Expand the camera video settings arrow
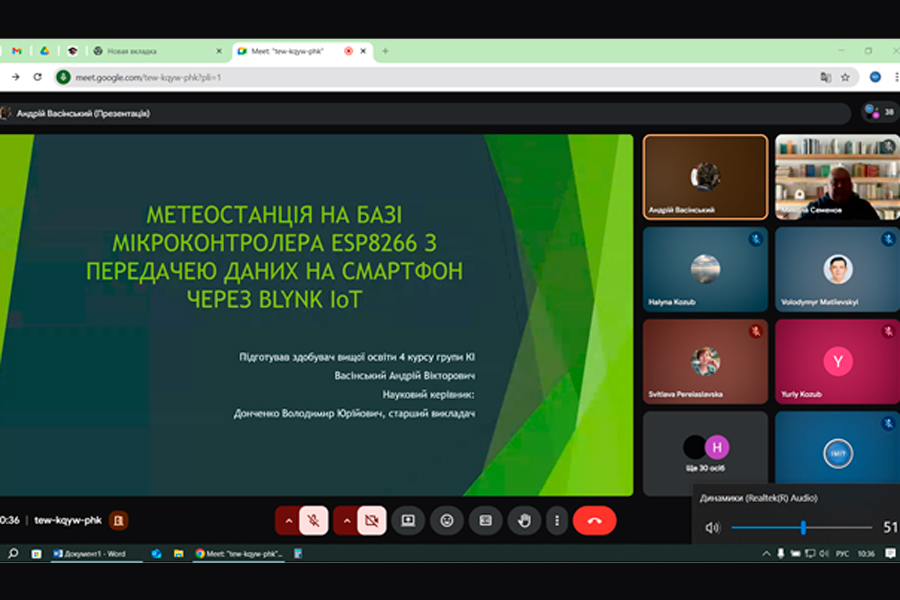 [x=346, y=521]
